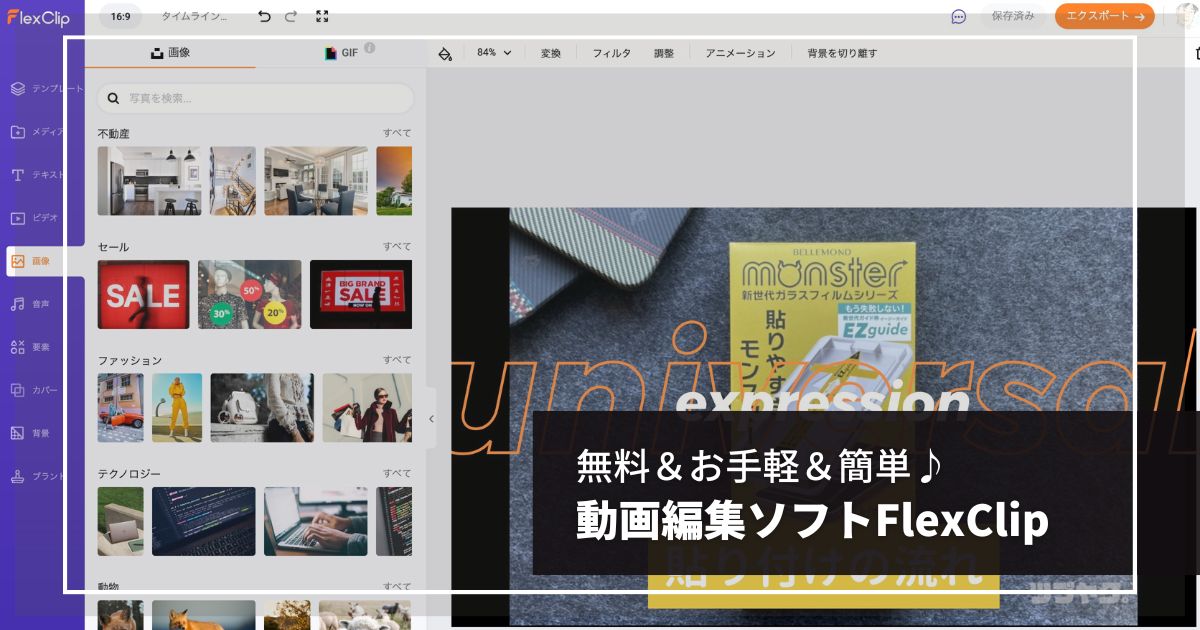Viewport: 1200px width, 630px height.
Task: Open 調整 in the image toolbar
Action: [664, 53]
